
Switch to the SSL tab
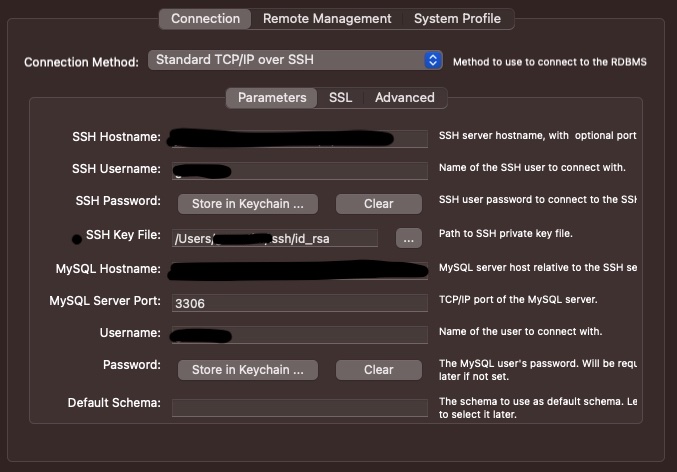tap(340, 97)
